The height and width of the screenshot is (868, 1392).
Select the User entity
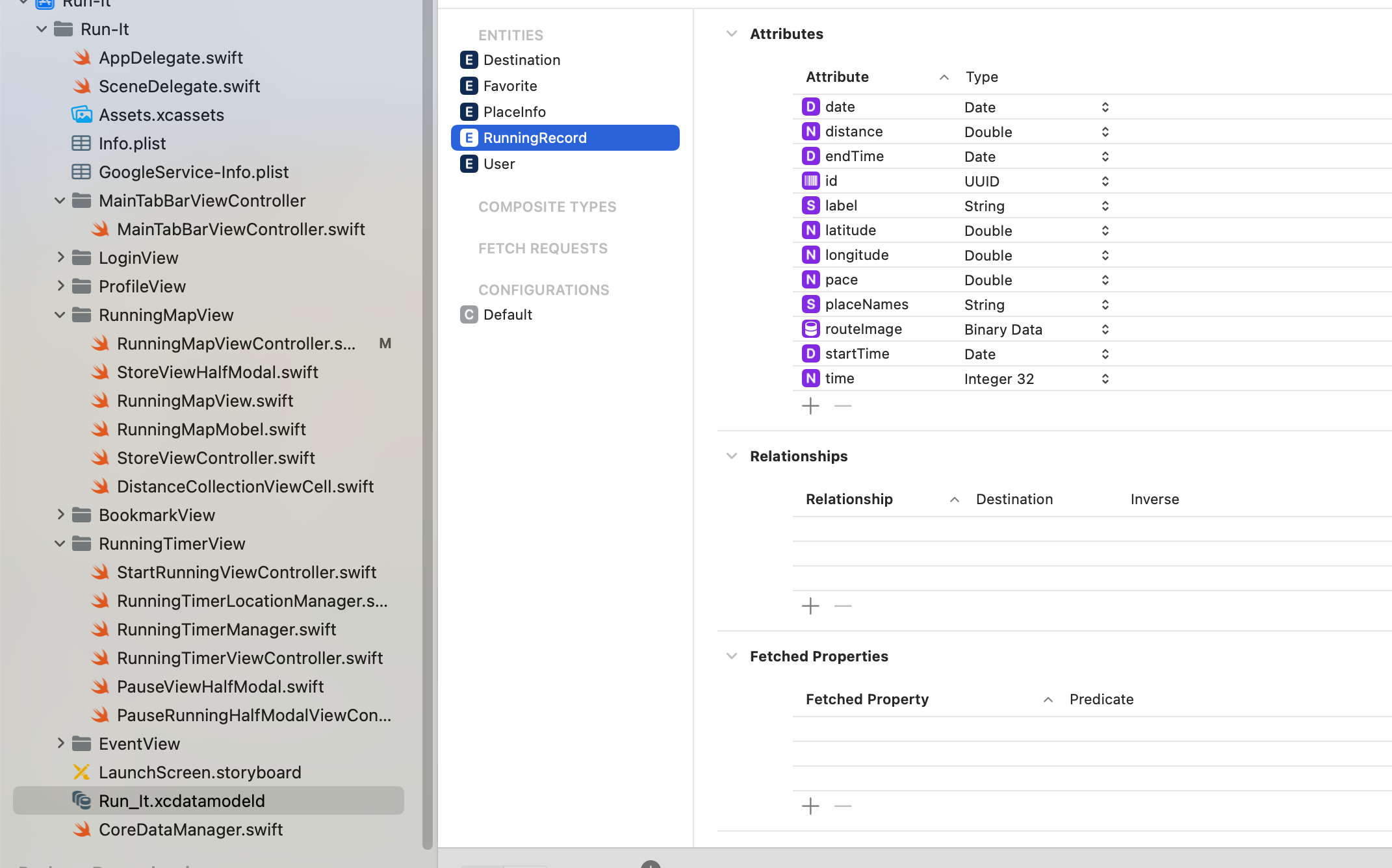pyautogui.click(x=499, y=164)
